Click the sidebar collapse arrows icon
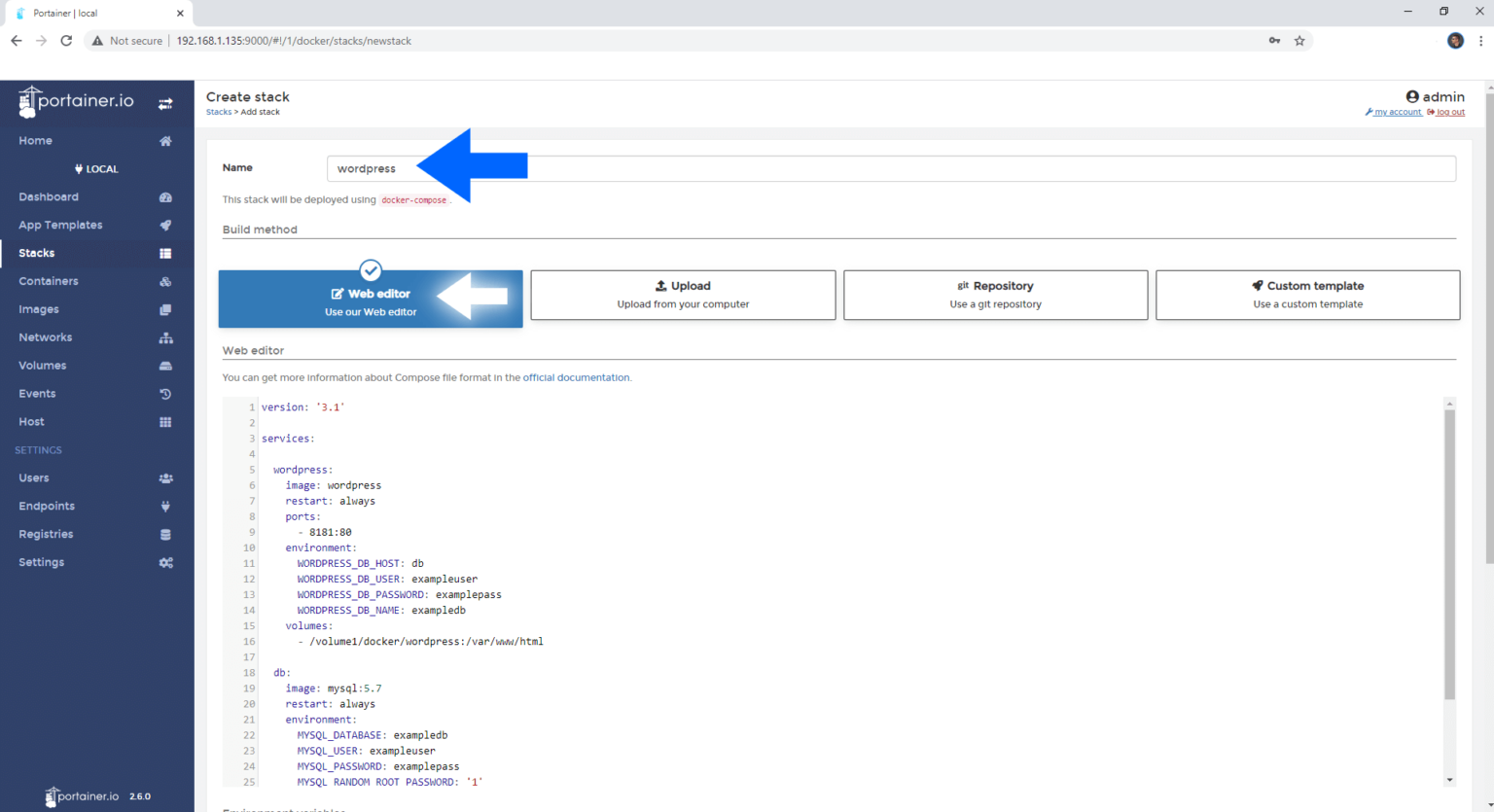The image size is (1494, 812). pos(165,103)
